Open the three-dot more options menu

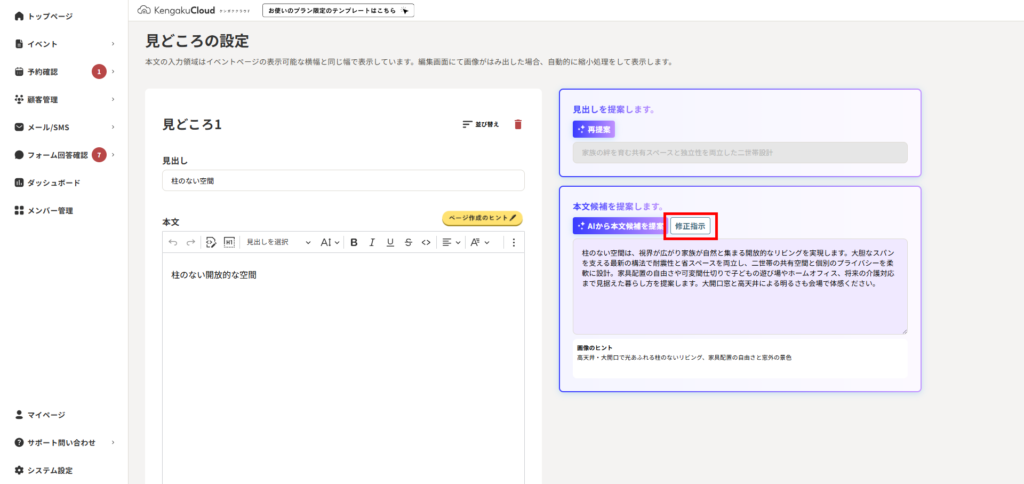(x=514, y=242)
